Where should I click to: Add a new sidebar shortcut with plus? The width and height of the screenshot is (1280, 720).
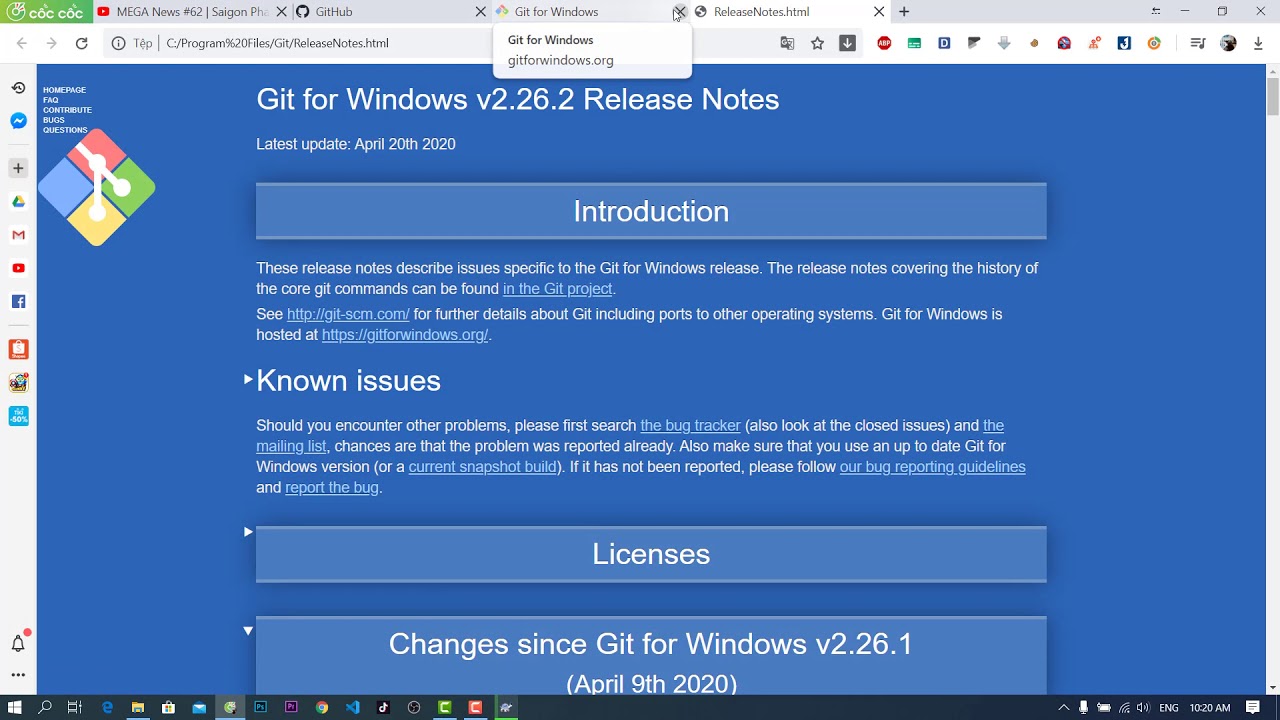tap(18, 168)
